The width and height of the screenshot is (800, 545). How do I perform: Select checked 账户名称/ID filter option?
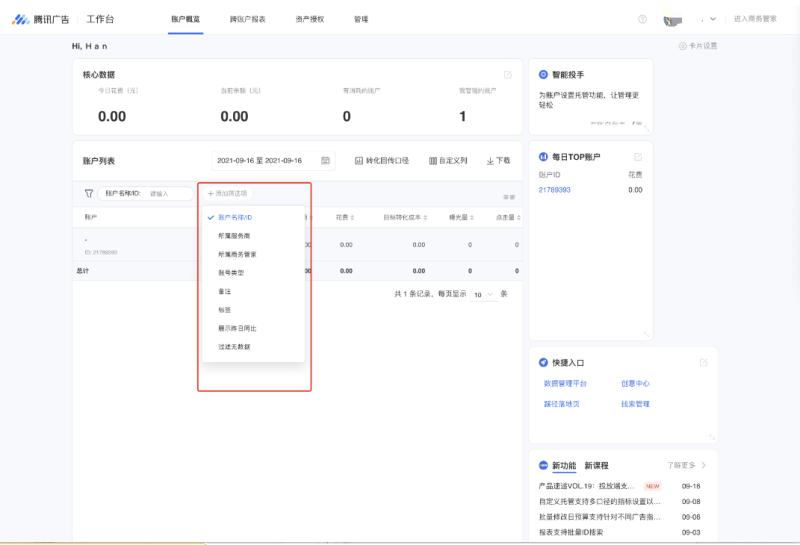tap(253, 217)
